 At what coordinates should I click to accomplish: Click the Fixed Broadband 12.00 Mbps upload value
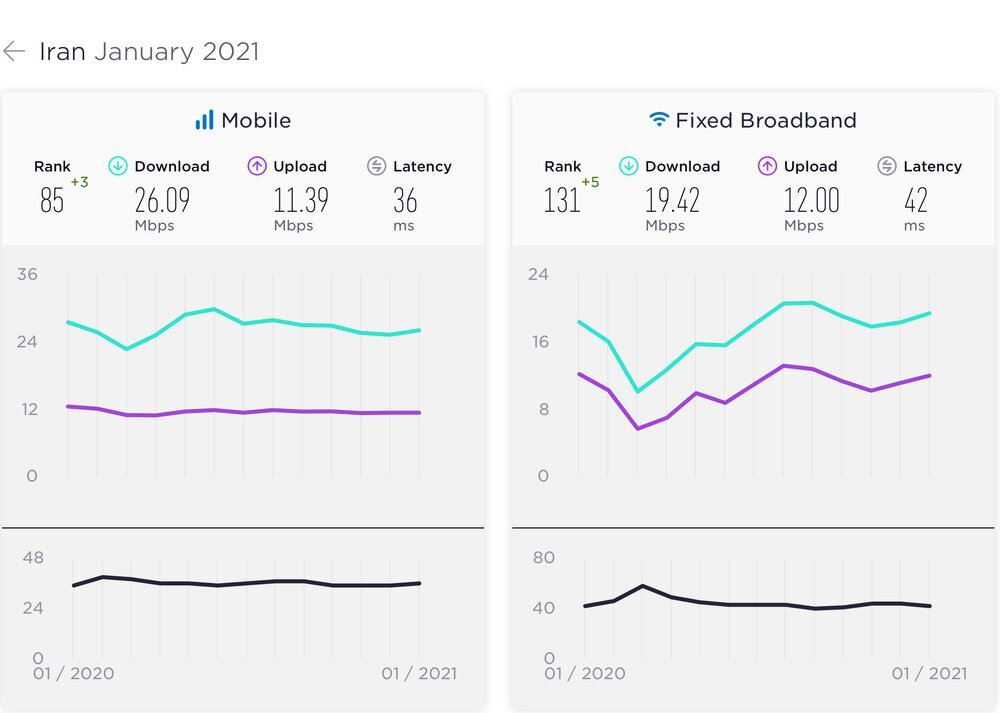pyautogui.click(x=811, y=201)
